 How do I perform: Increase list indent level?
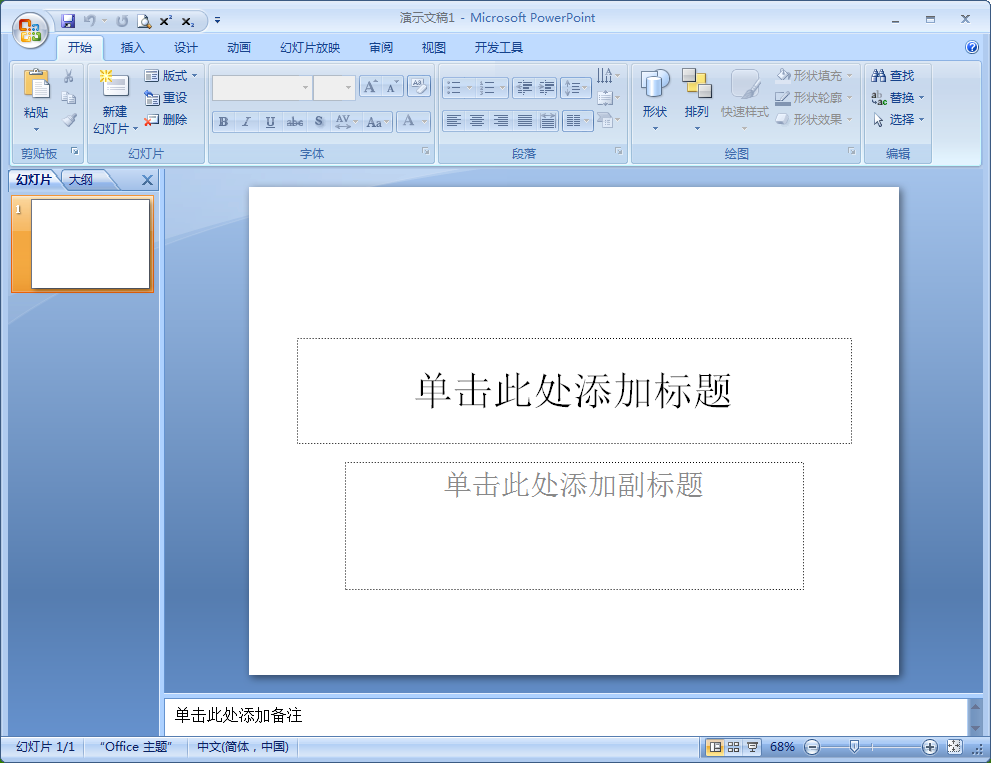point(547,87)
